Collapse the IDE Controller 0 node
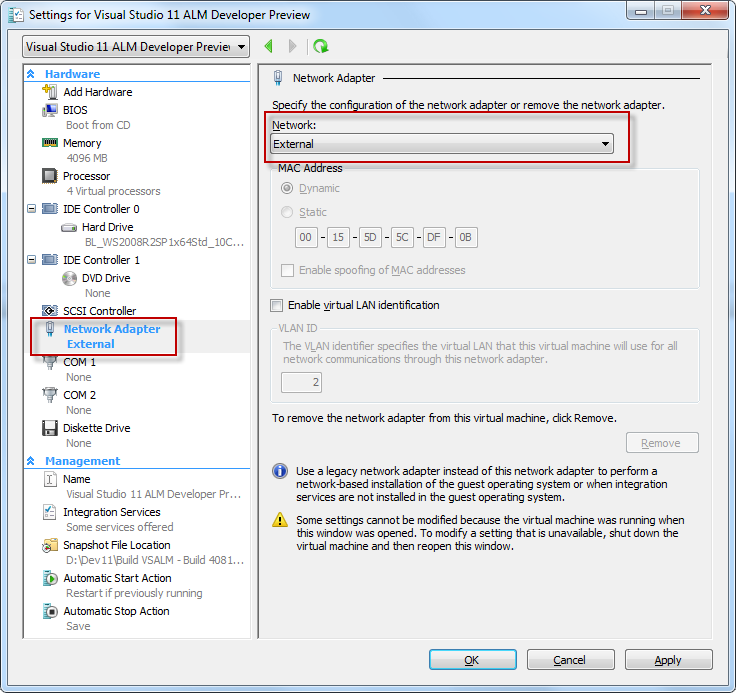The height and width of the screenshot is (693, 736). coord(31,208)
